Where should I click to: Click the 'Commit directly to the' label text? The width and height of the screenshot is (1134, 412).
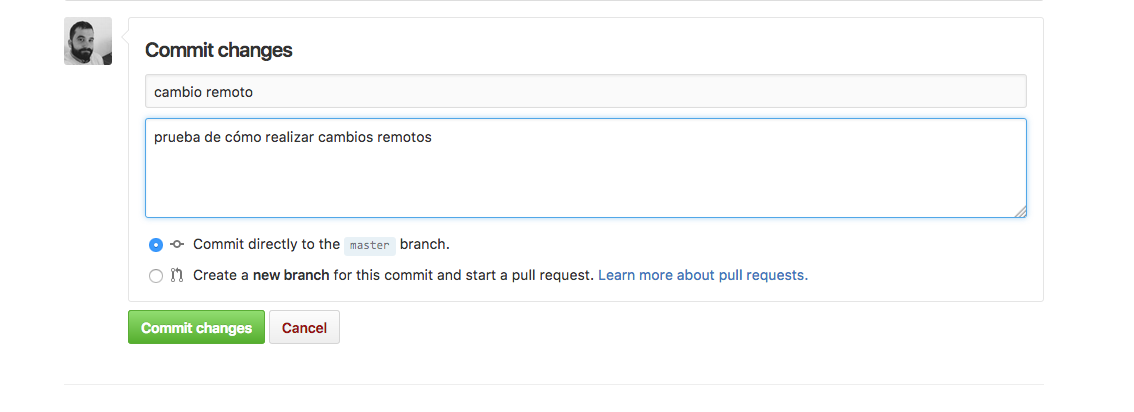click(266, 244)
